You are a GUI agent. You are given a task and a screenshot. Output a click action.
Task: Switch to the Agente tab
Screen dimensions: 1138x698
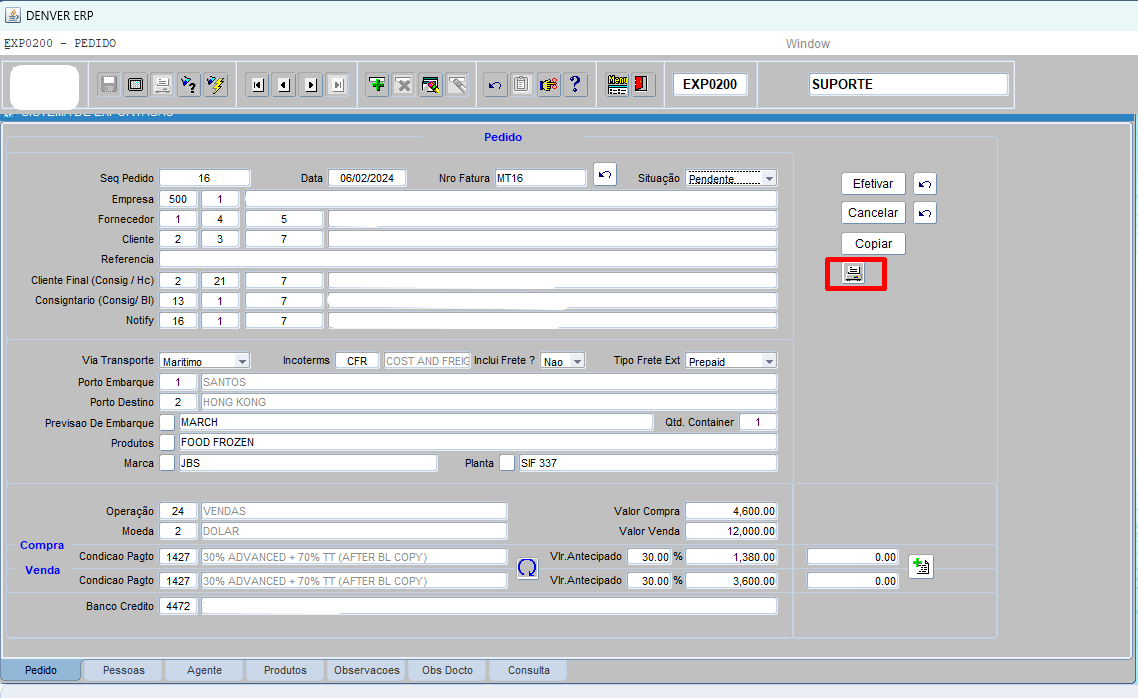[205, 670]
